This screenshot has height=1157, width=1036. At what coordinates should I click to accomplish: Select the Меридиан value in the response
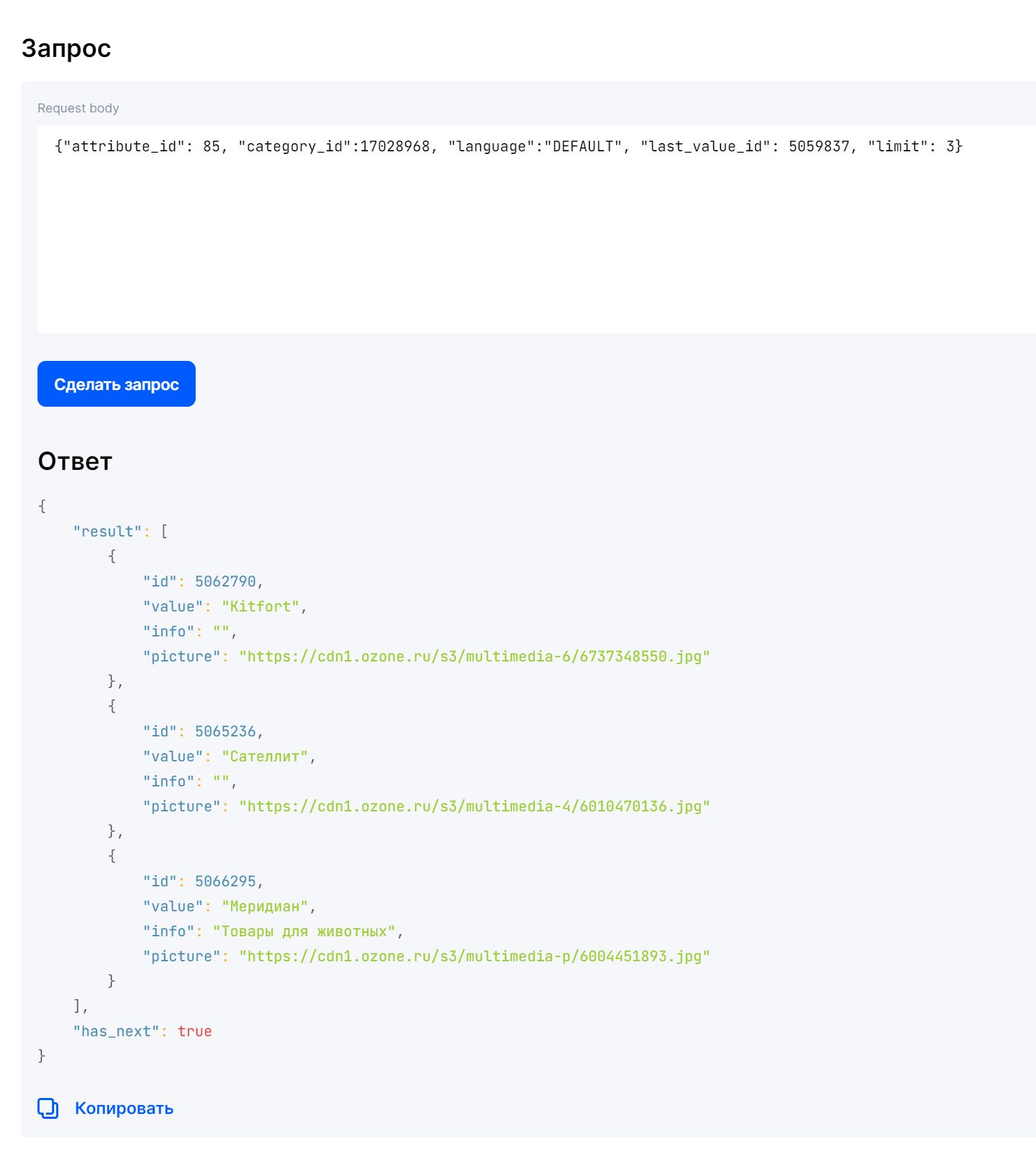pyautogui.click(x=267, y=906)
